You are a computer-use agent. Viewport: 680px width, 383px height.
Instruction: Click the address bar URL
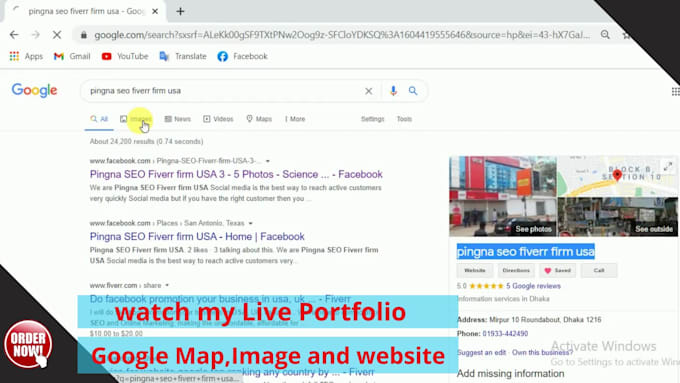(x=342, y=35)
